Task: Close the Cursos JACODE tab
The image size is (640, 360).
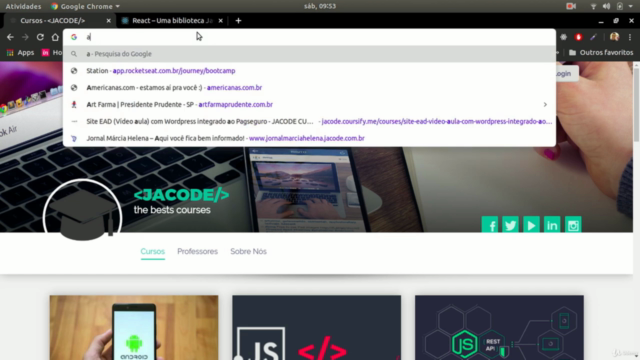Action: point(109,20)
